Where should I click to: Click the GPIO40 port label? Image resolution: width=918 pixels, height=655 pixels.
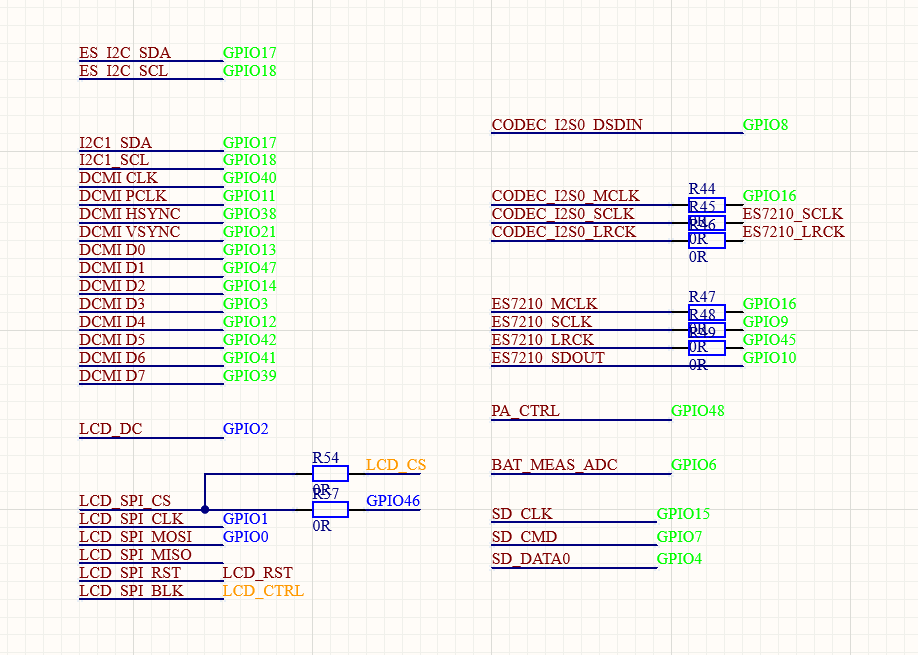(x=249, y=178)
